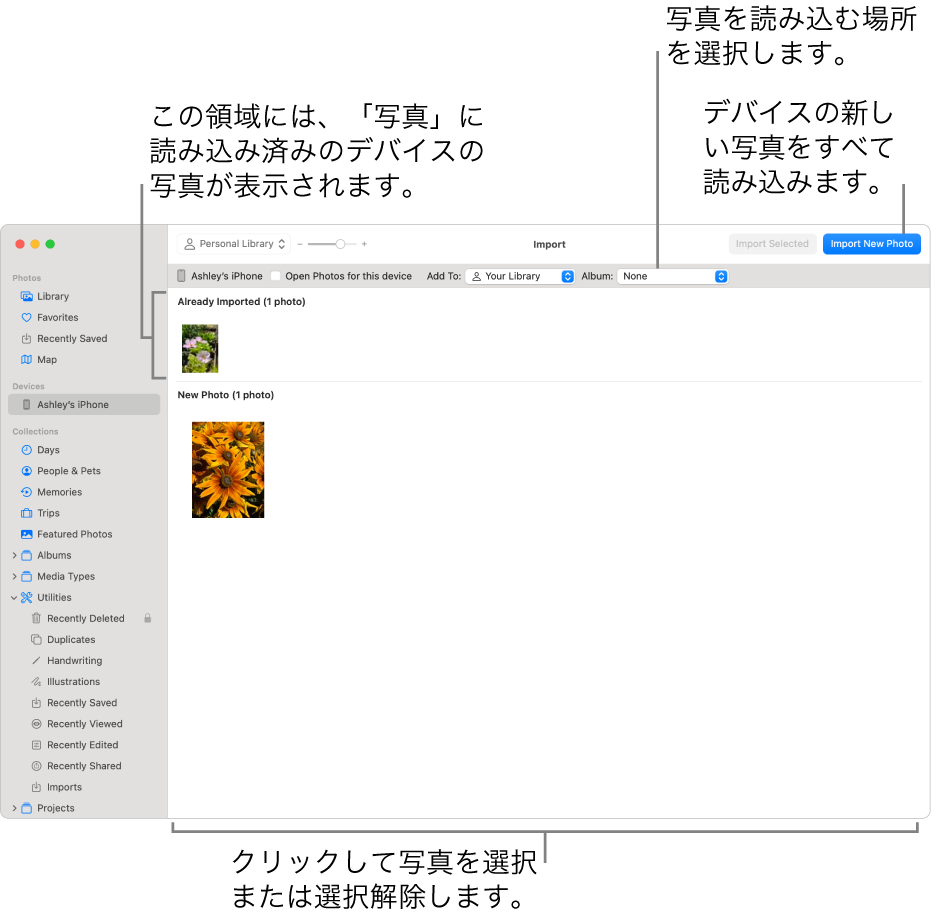Click the Photos sidebar section header
Image resolution: width=936 pixels, height=918 pixels.
27,279
